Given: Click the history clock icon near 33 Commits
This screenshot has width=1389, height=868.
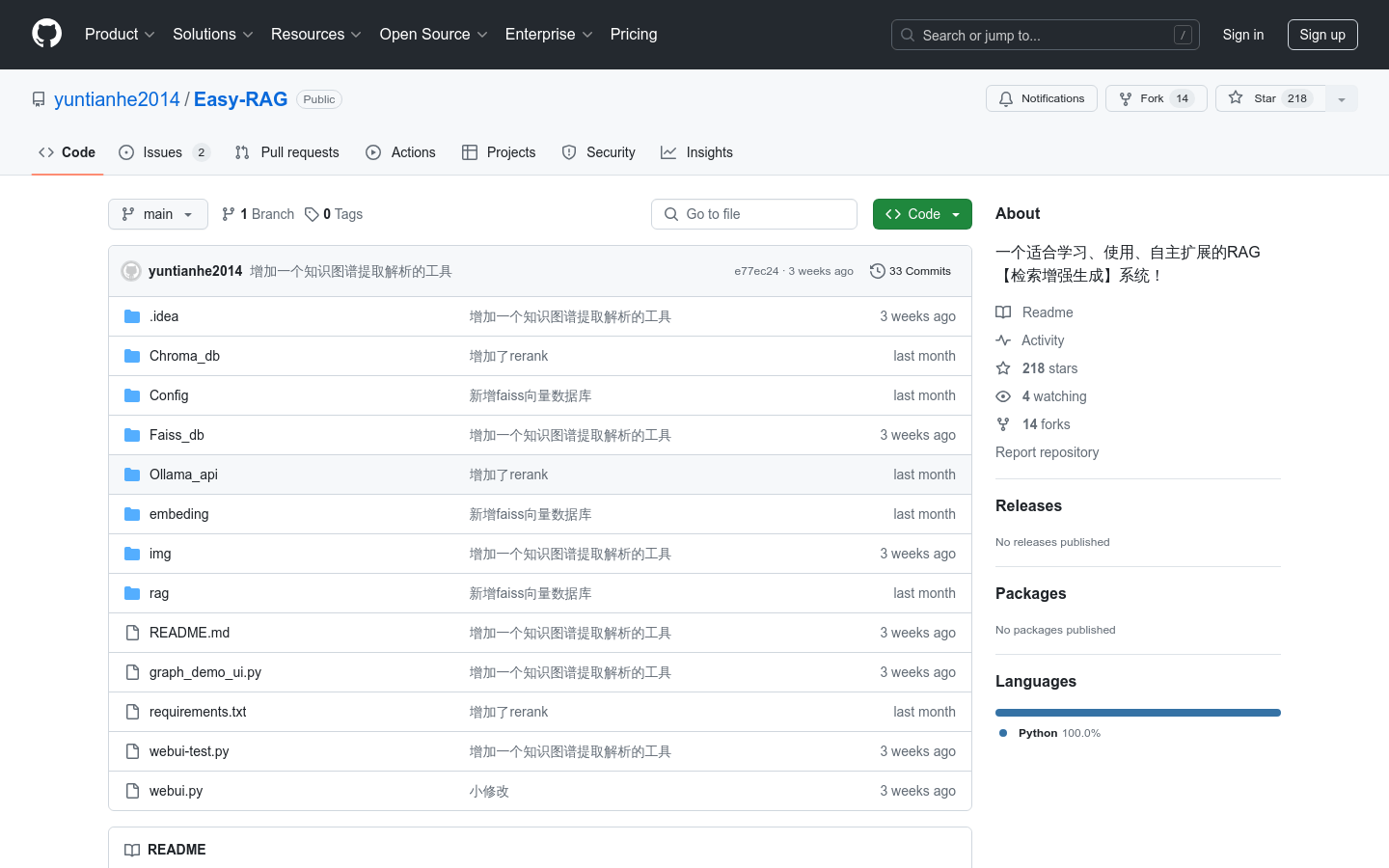Looking at the screenshot, I should click(x=877, y=271).
